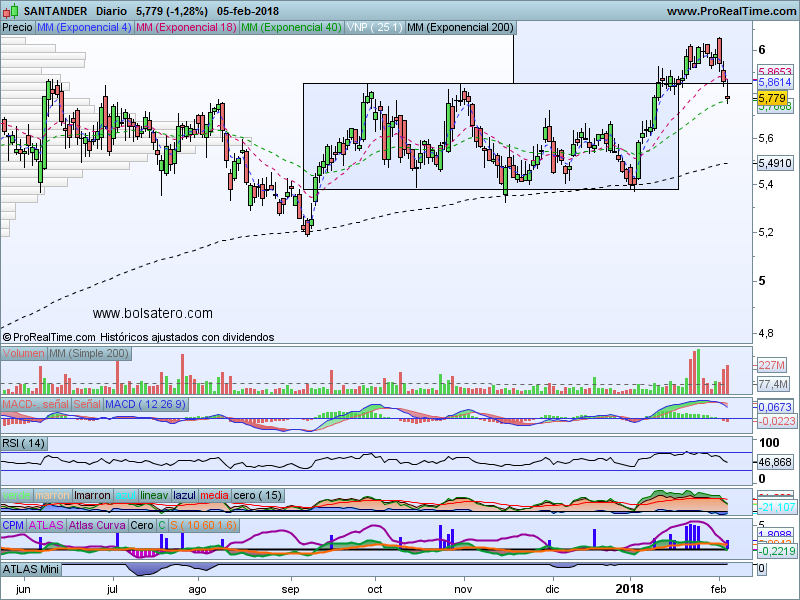Click the MM (Exponencial 40) label
Viewport: 800px width, 600px height.
[x=291, y=28]
